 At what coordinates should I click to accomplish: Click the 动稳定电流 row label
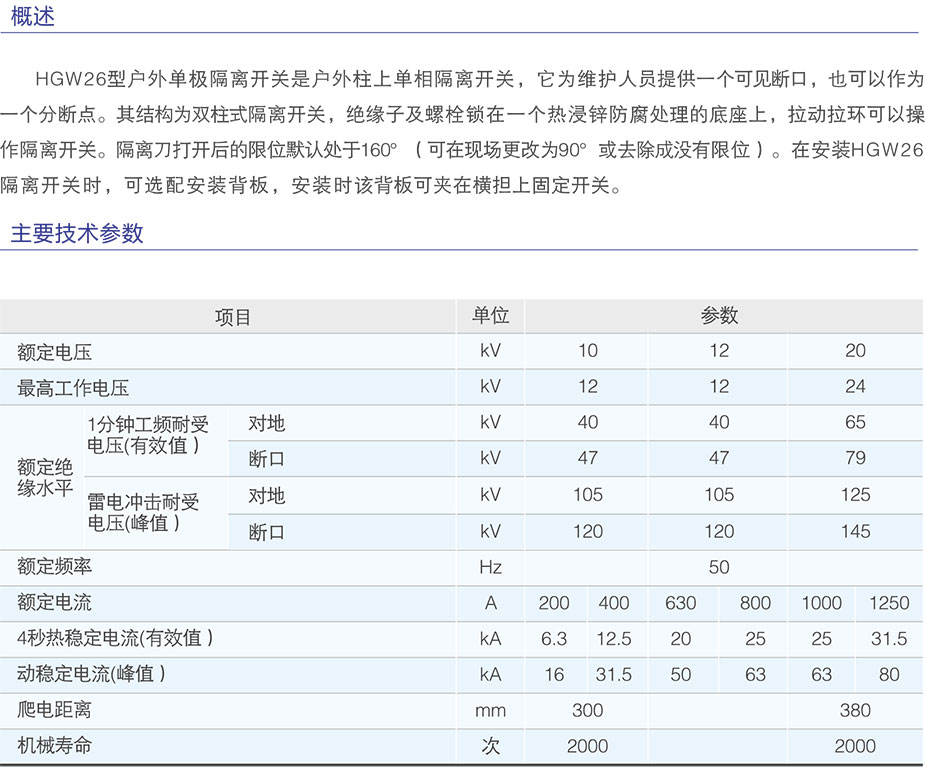(91, 675)
